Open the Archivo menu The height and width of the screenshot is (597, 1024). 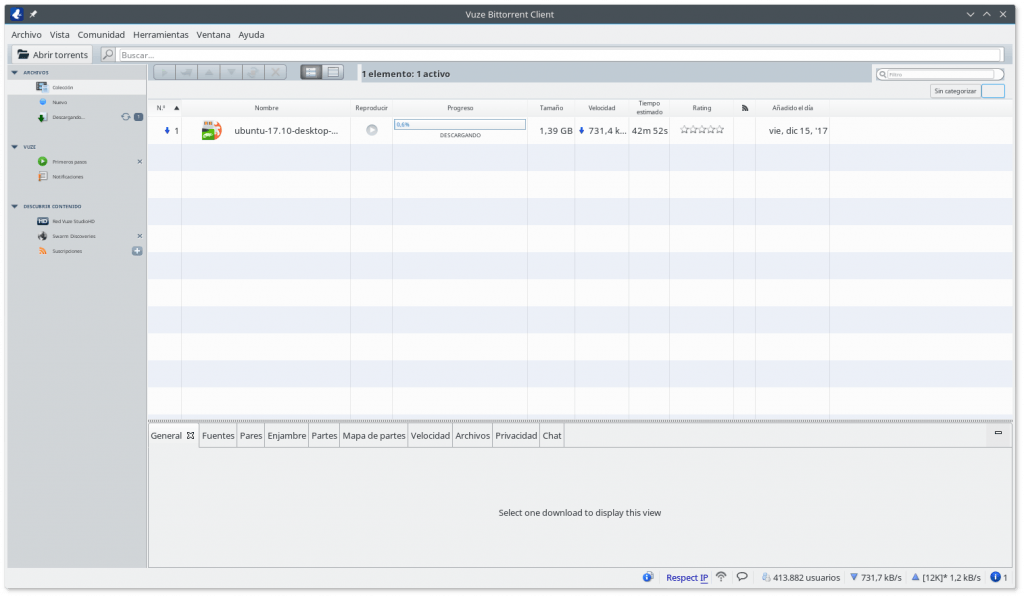[x=26, y=35]
